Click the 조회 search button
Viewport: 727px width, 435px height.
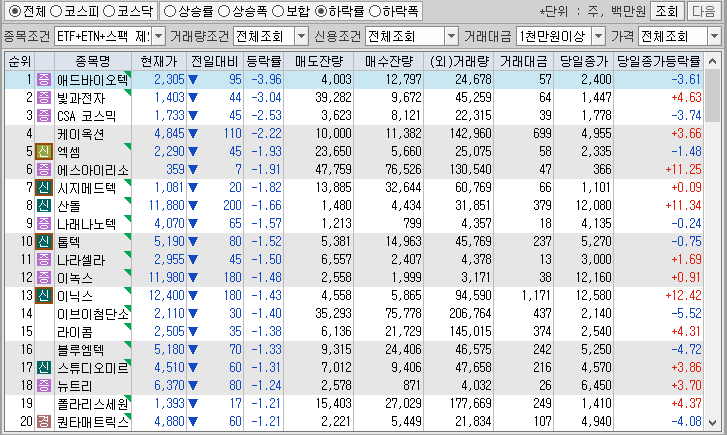(667, 11)
